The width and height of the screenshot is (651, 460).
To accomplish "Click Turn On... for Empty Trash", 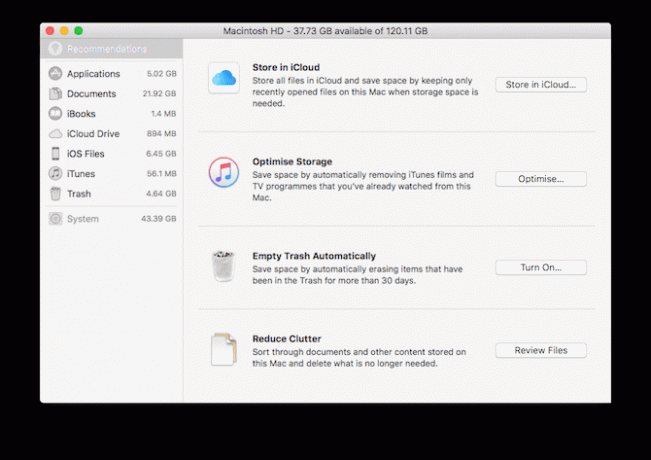I will coord(541,267).
